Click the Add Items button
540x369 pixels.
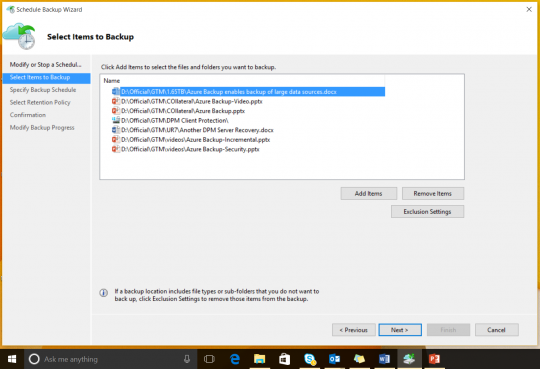(x=368, y=194)
